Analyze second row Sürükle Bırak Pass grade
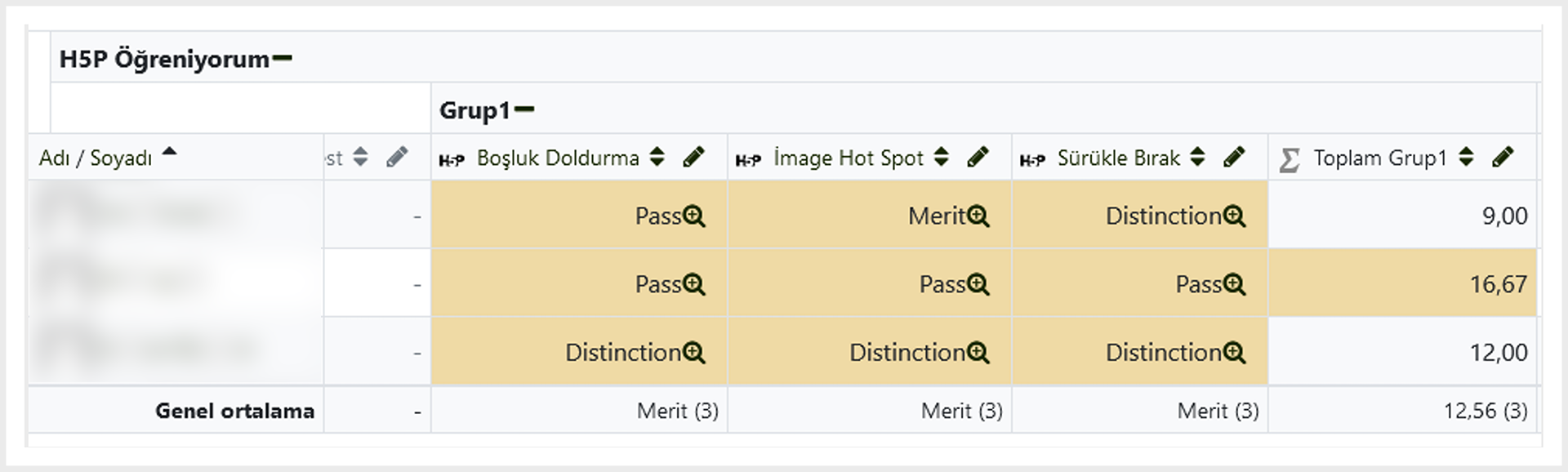Screen dimensions: 1568x472 click(x=1235, y=284)
